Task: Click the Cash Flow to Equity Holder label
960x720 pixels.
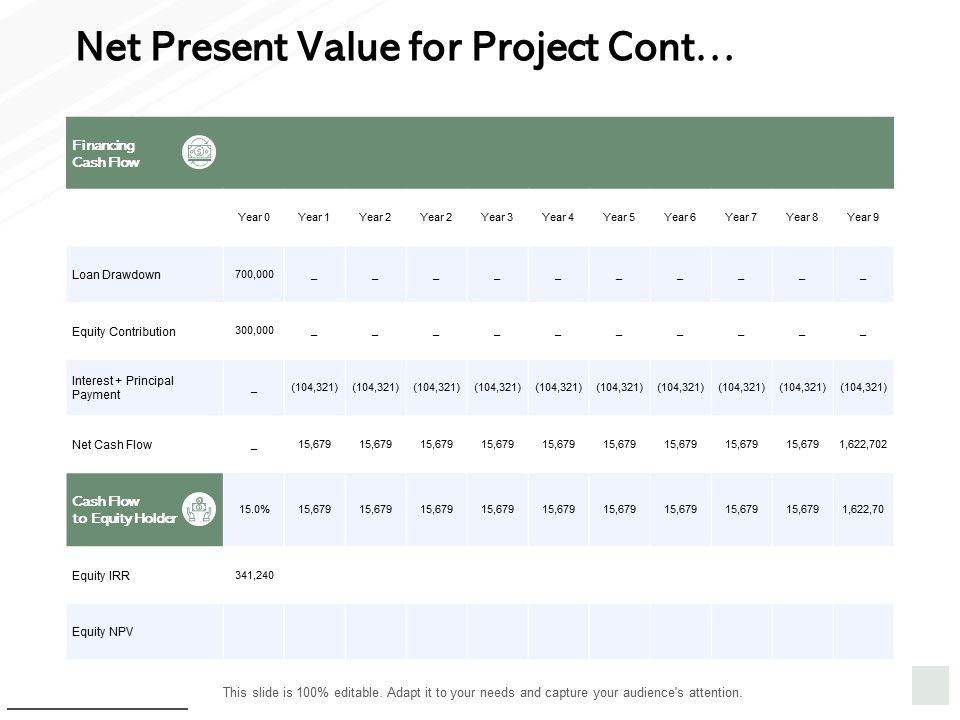Action: (x=124, y=509)
